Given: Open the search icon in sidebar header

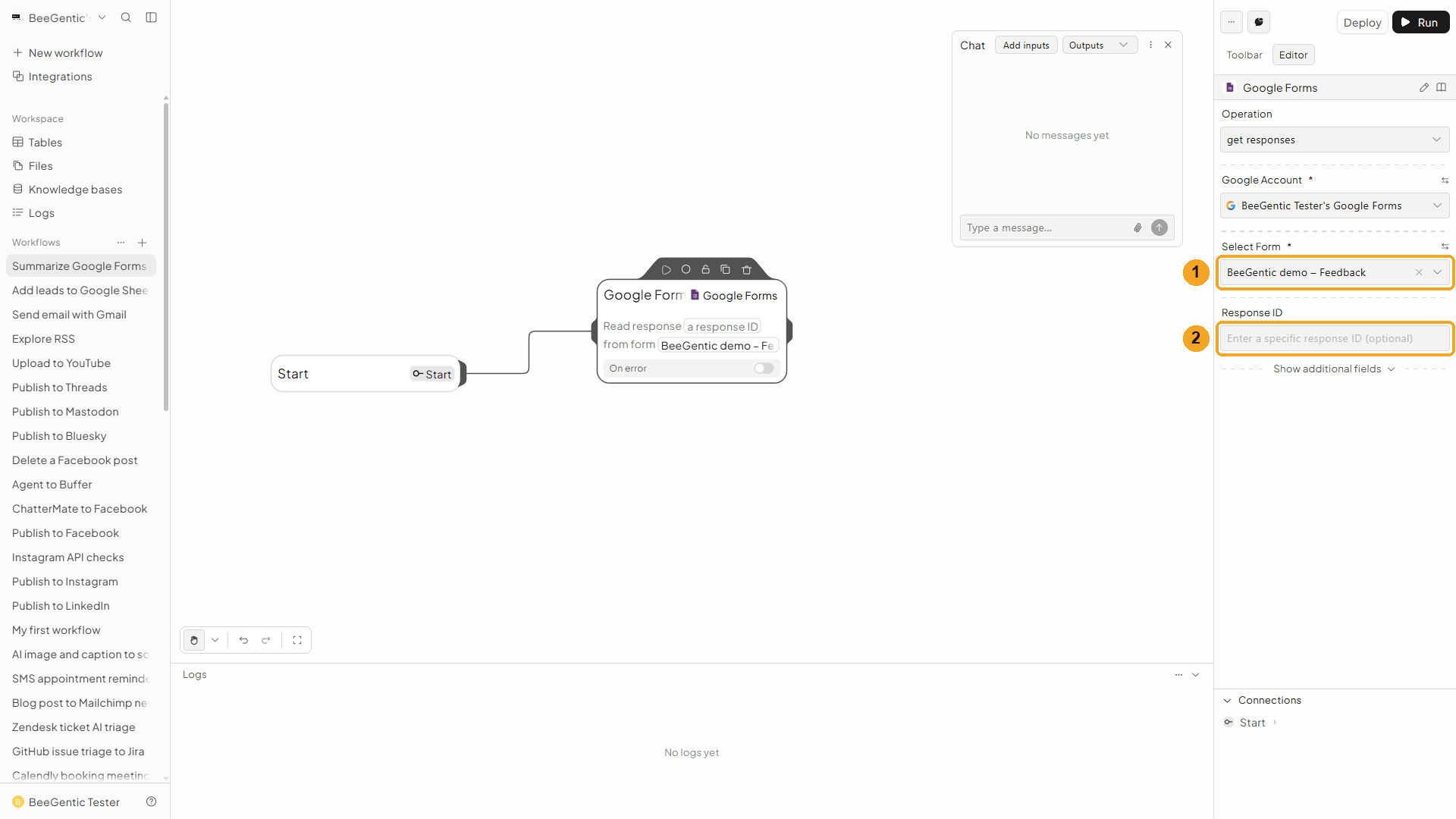Looking at the screenshot, I should coord(126,17).
